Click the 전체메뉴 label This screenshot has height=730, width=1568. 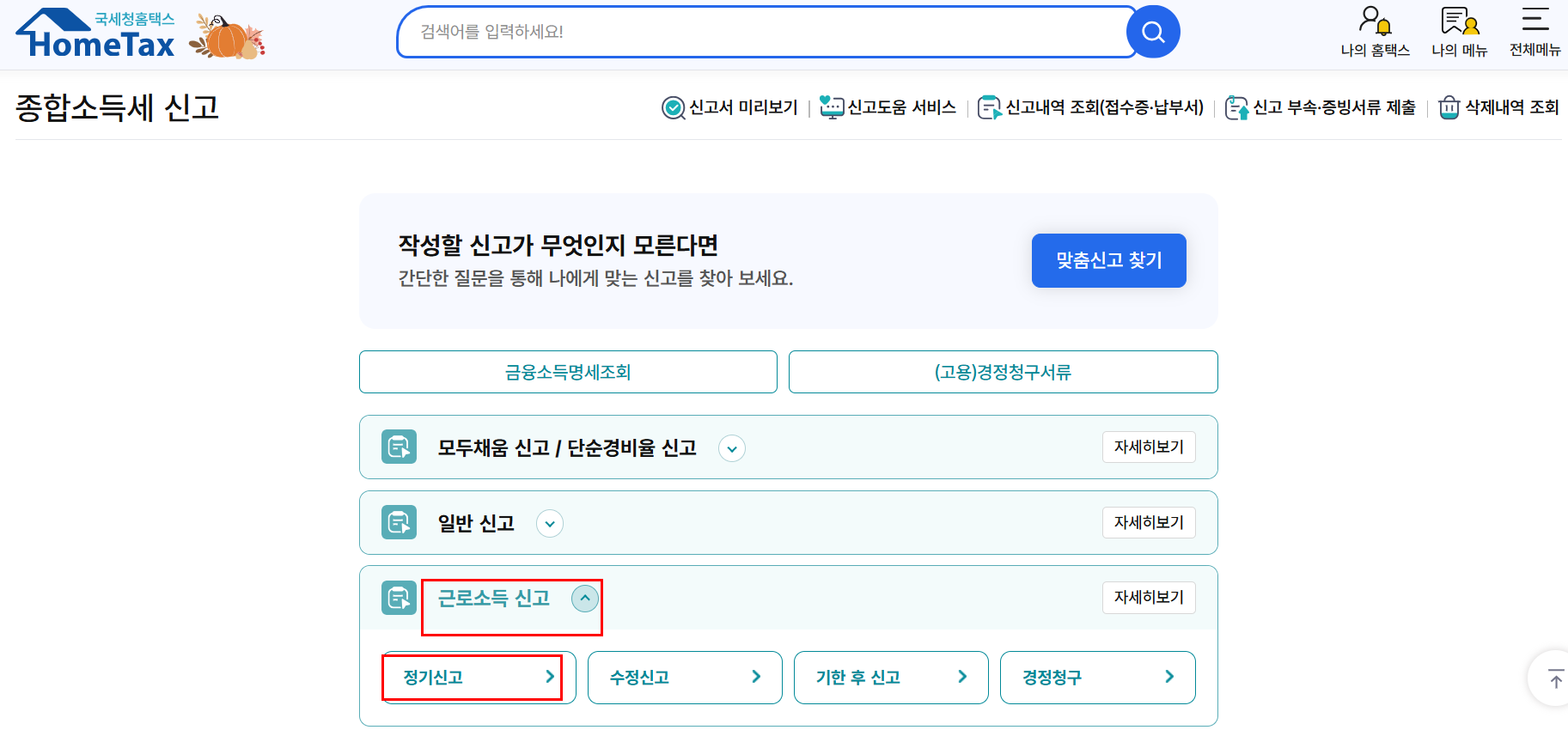coord(1535,50)
